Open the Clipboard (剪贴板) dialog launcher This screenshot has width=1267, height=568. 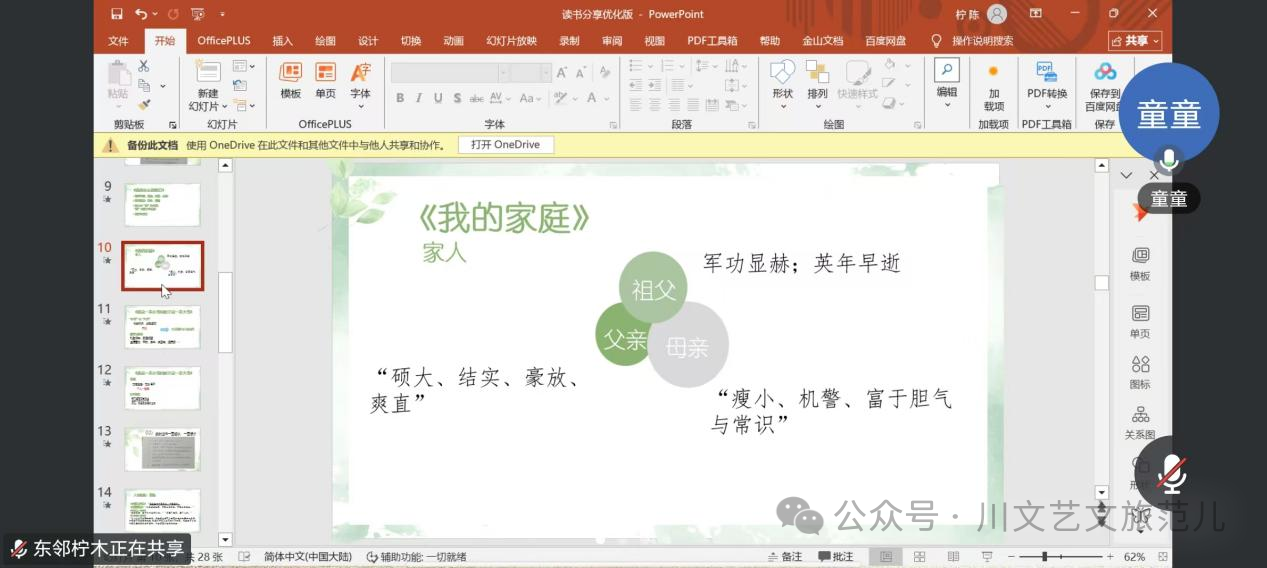pos(173,125)
